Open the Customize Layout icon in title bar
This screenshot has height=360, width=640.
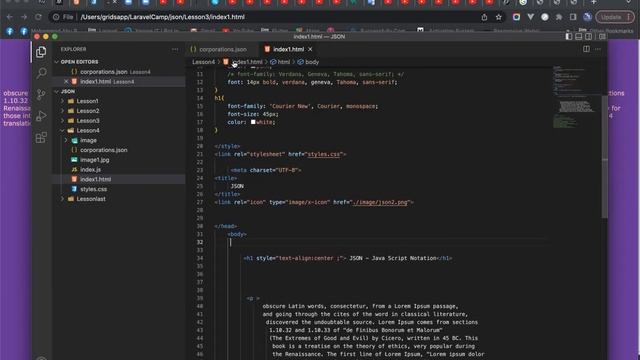coord(602,36)
